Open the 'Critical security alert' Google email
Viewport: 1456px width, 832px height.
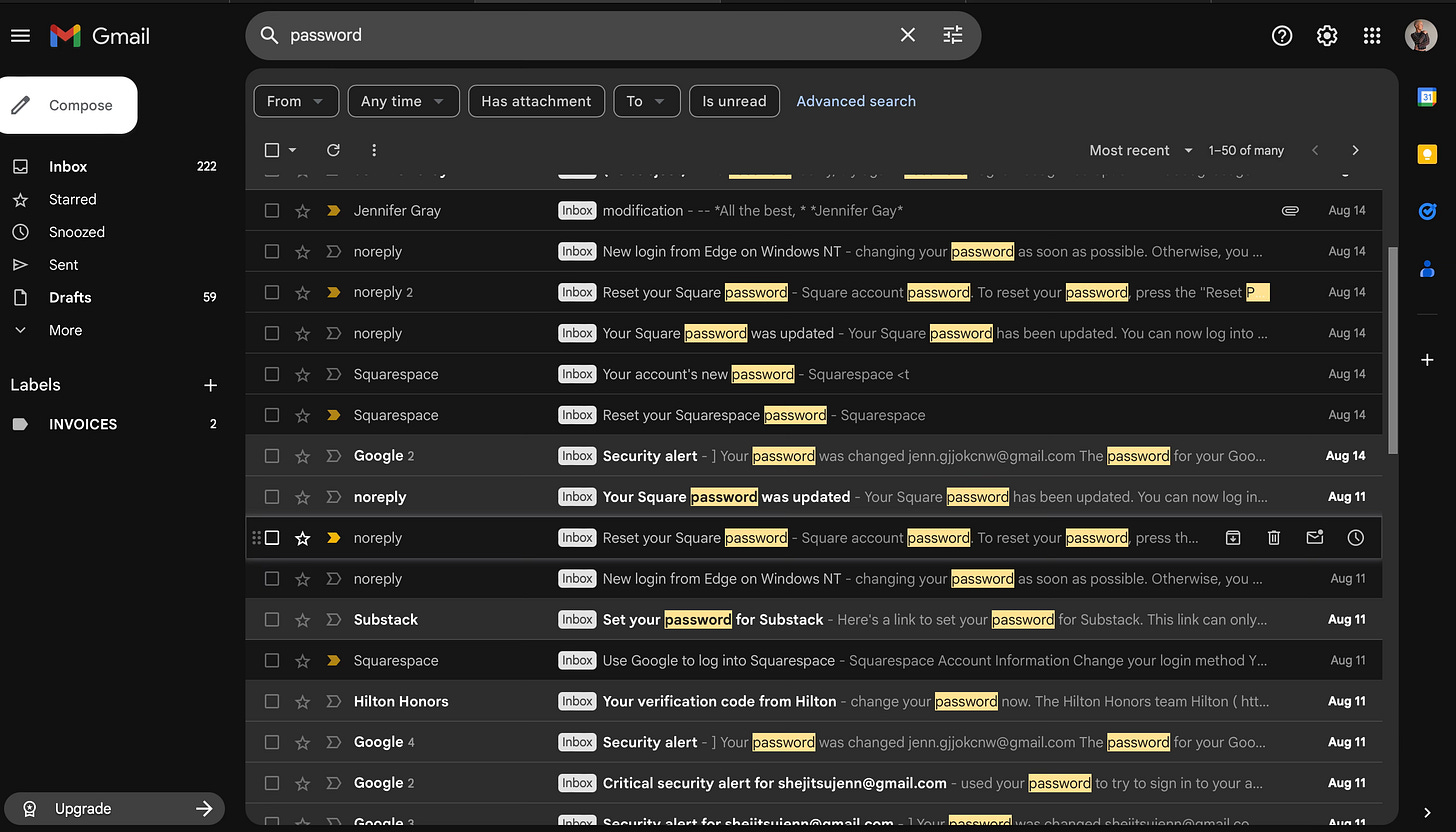click(x=814, y=783)
